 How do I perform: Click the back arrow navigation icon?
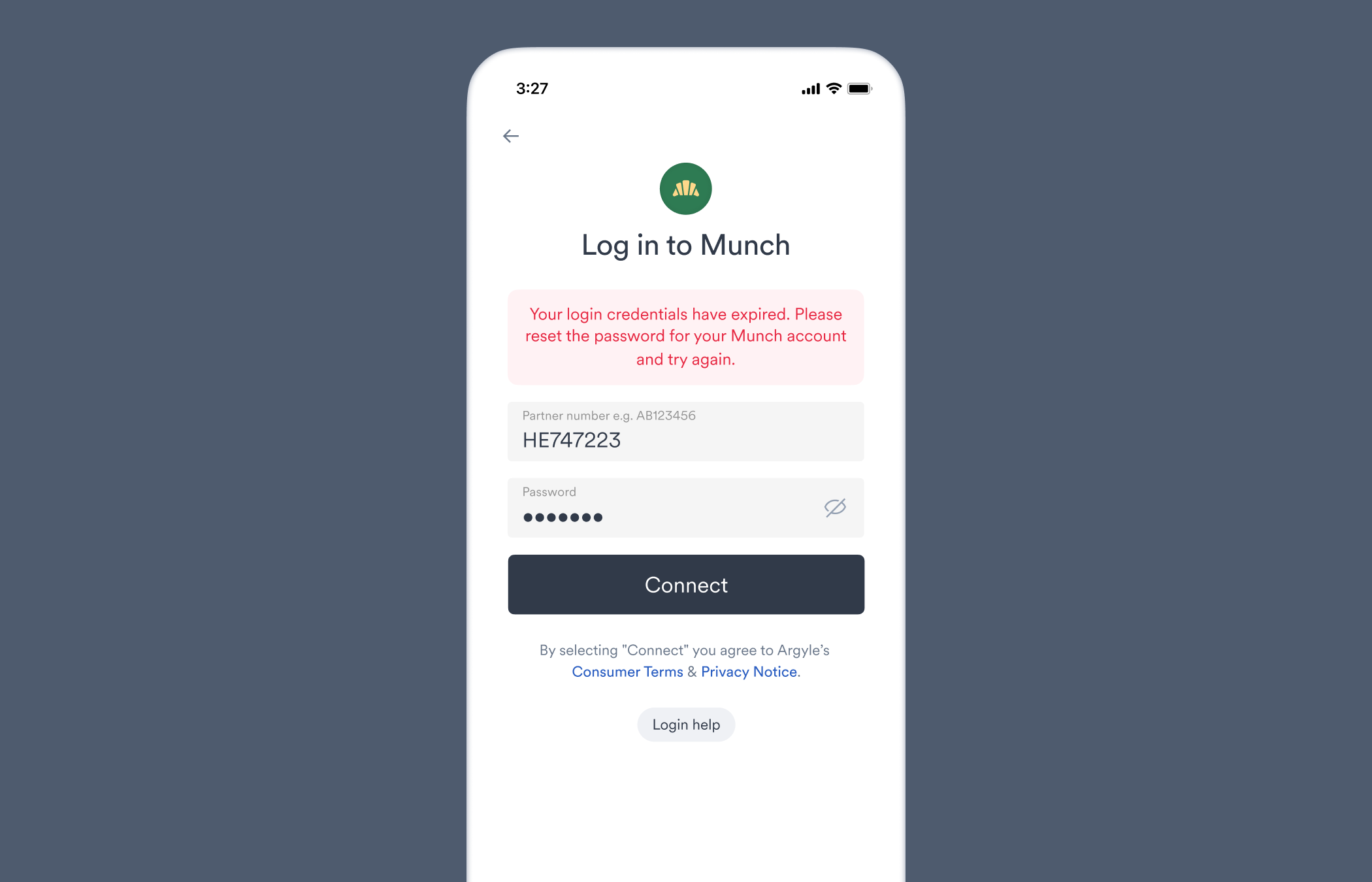(511, 135)
